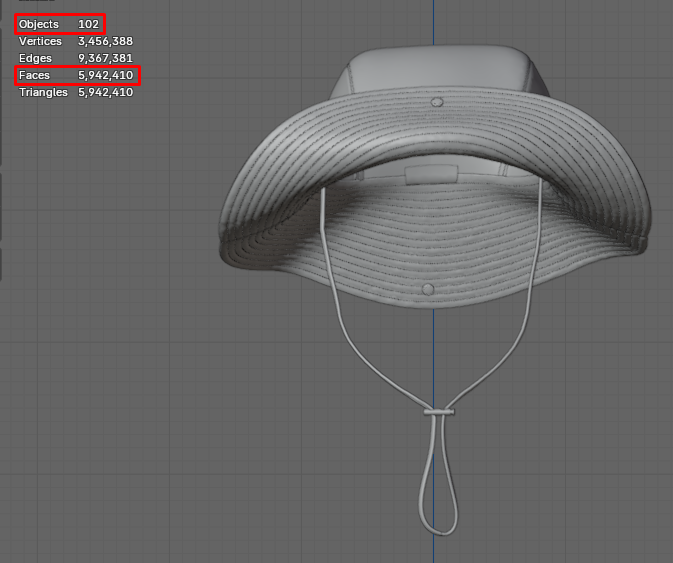Select the cord lock on the chin strap
The image size is (673, 563).
[x=438, y=411]
